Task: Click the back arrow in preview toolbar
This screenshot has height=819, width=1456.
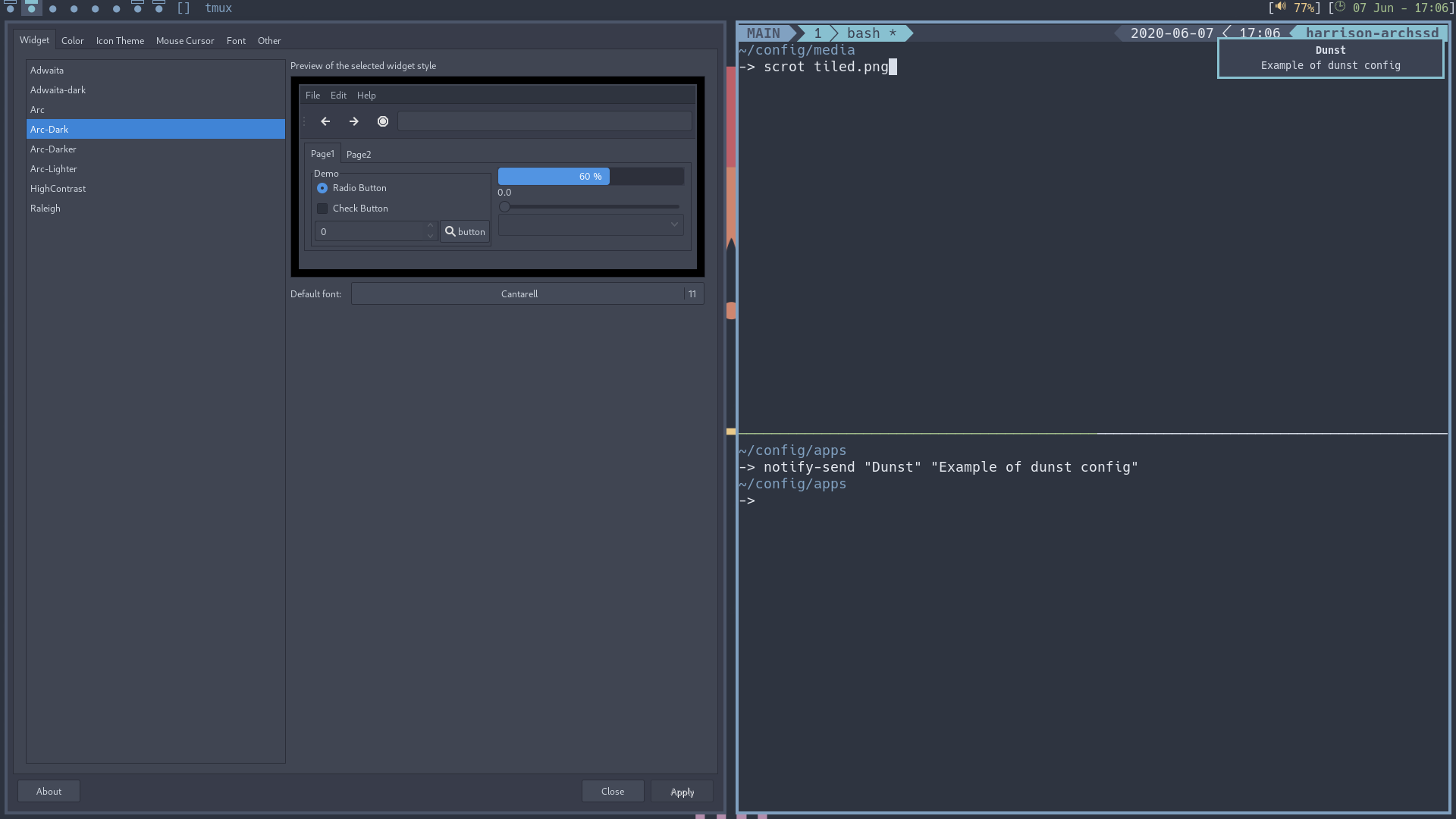Action: [325, 121]
